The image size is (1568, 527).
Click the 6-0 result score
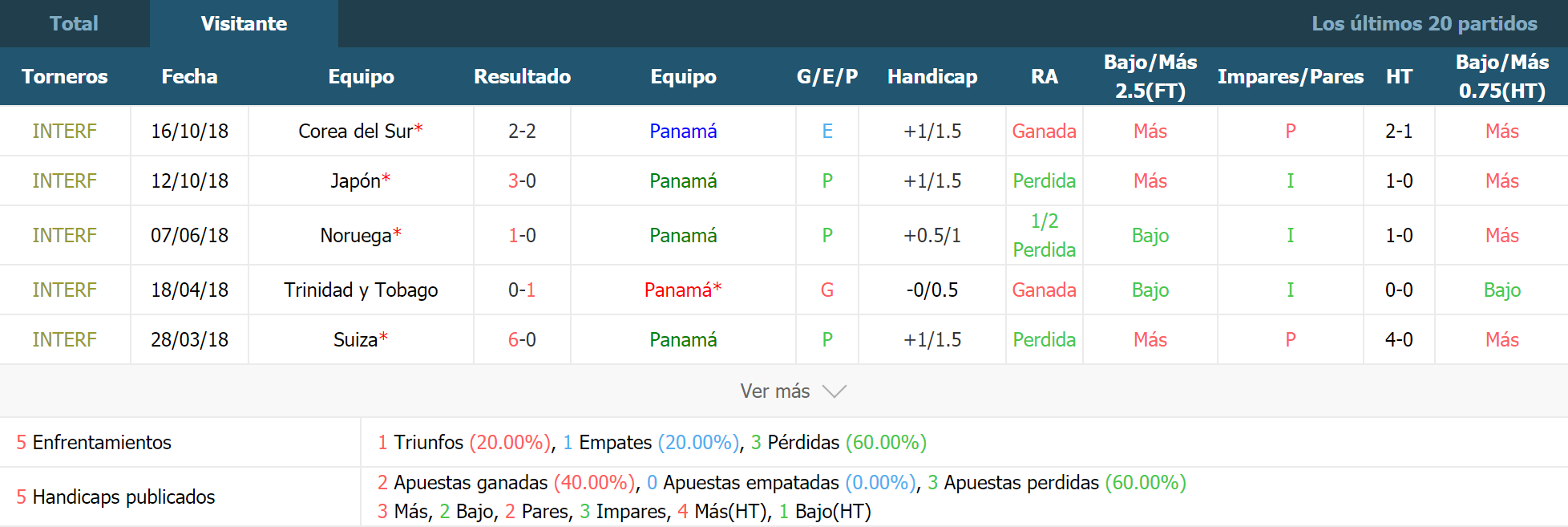pos(522,339)
